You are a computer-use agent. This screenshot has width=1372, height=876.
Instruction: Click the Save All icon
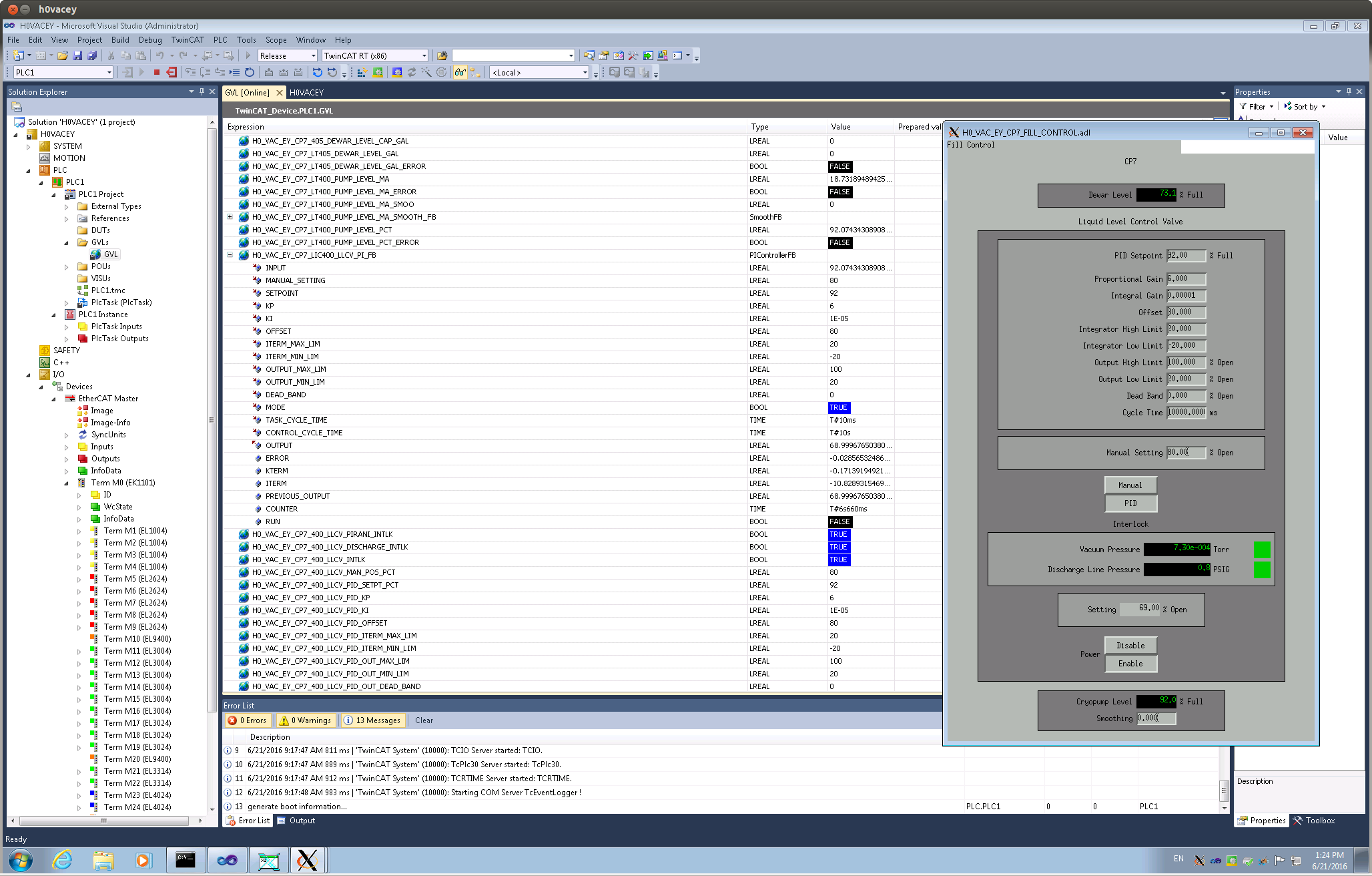click(92, 55)
